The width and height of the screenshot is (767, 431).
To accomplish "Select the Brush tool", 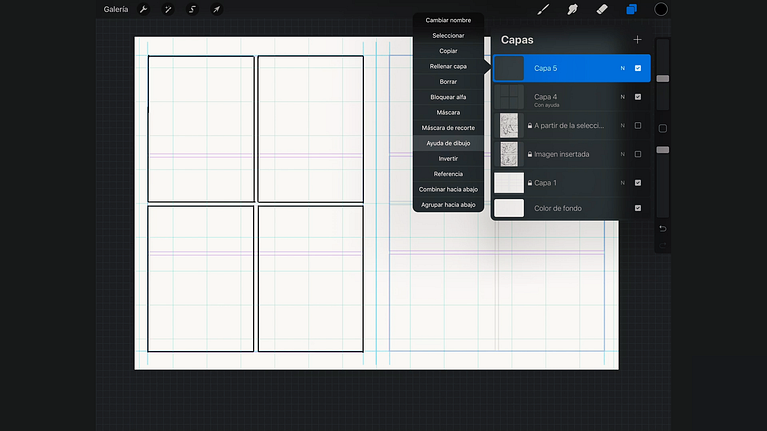I will [x=544, y=10].
